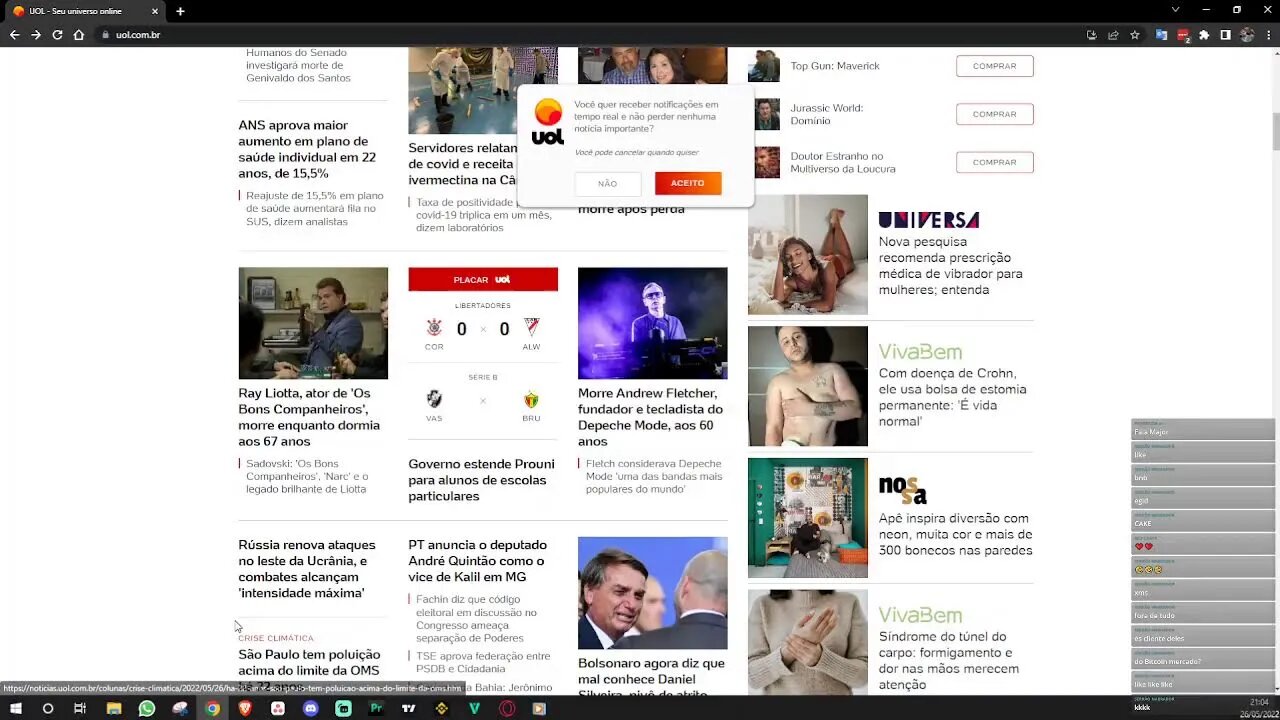Image resolution: width=1280 pixels, height=720 pixels.
Task: Open WhatsApp from taskbar
Action: [x=147, y=709]
